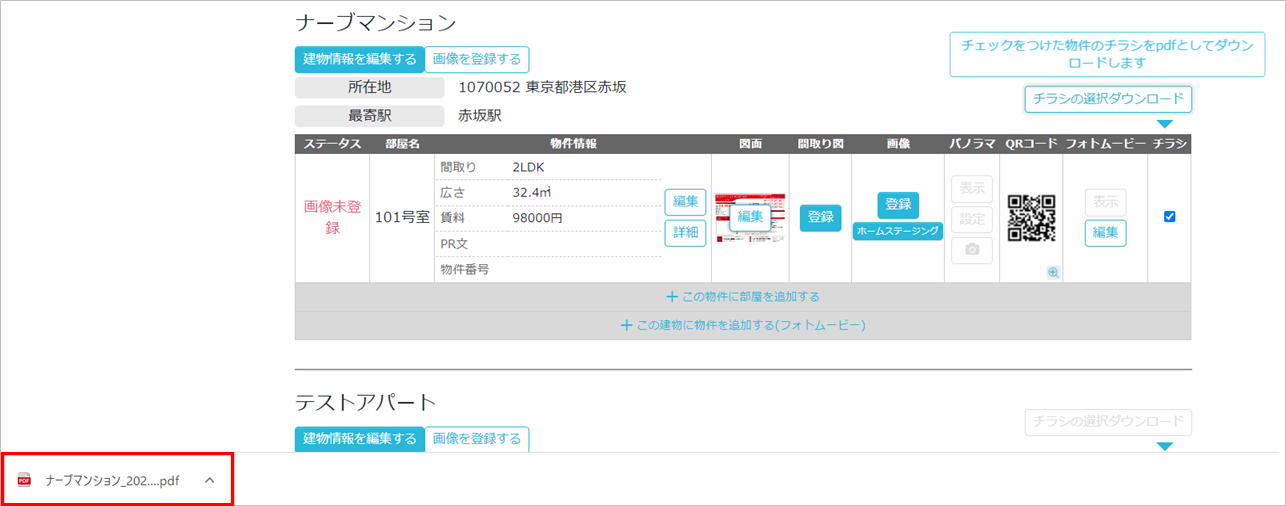Open チラシの選択ダウンロード for テストアパート

tap(1108, 422)
